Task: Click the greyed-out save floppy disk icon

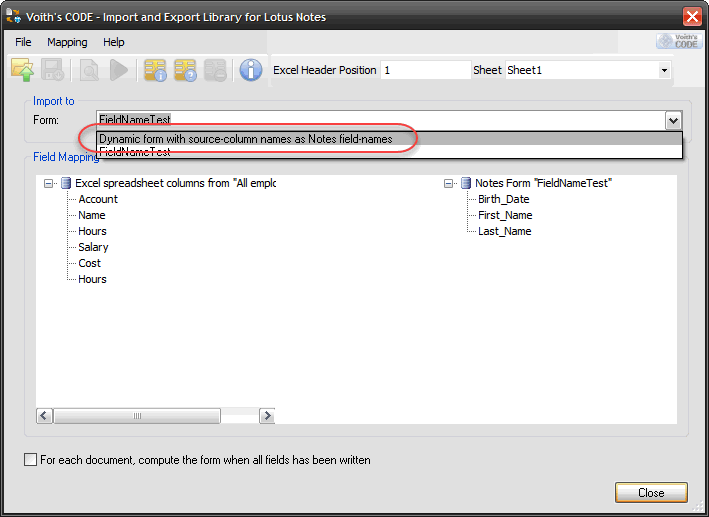Action: pos(52,70)
